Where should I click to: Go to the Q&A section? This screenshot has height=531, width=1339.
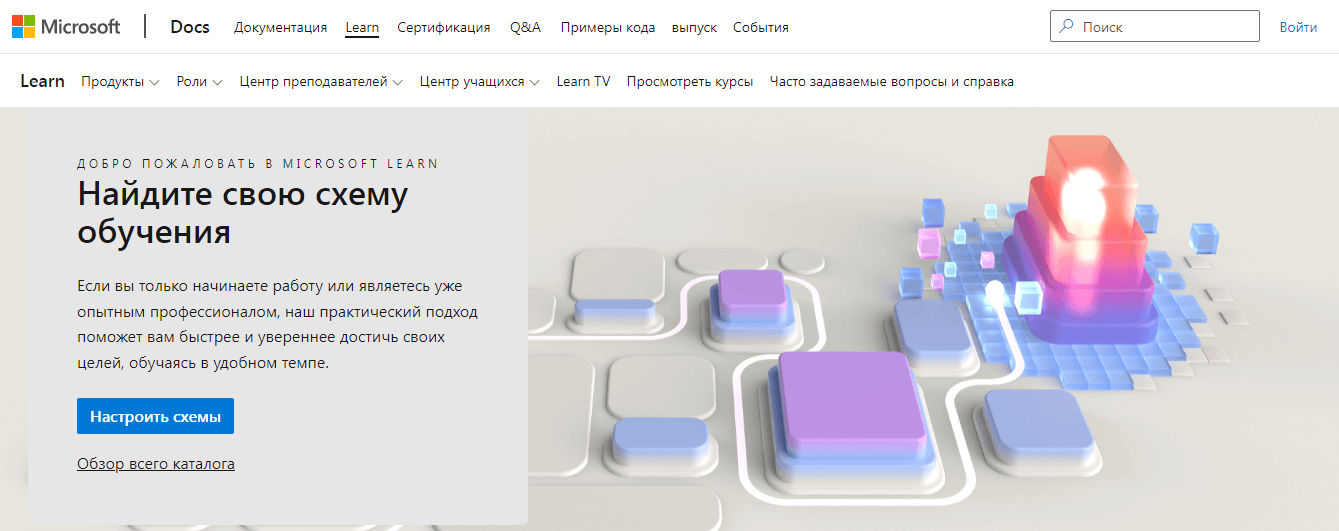pos(525,27)
